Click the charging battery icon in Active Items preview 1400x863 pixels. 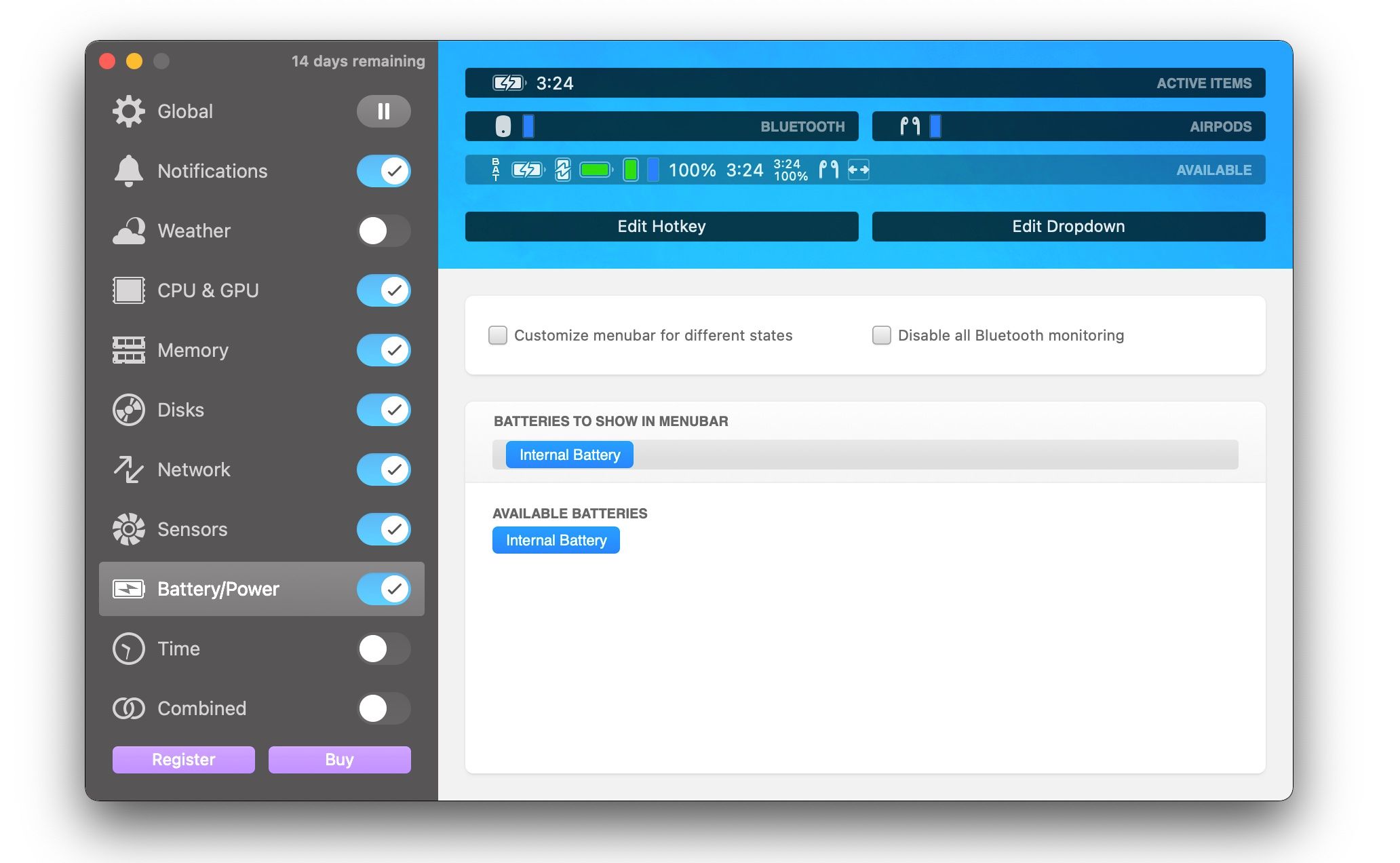(507, 82)
